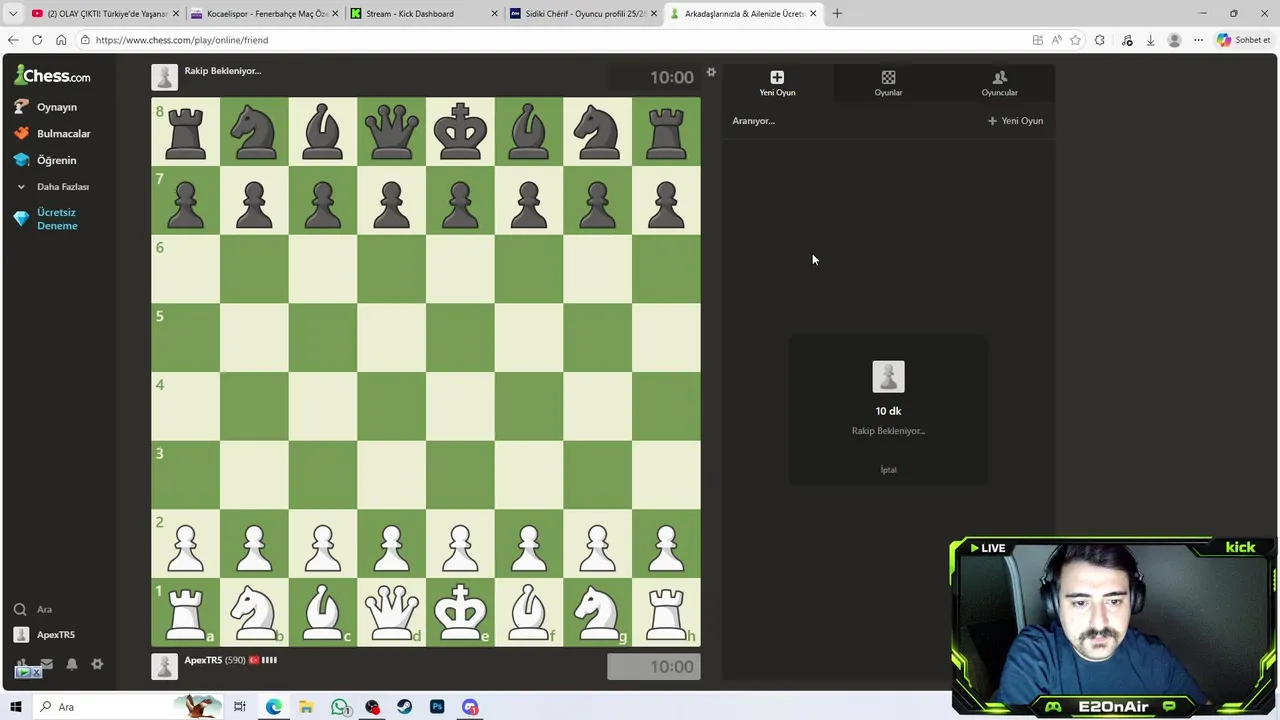Screen dimensions: 1280x720
Task: Cancel the search with İptal
Action: 888,469
